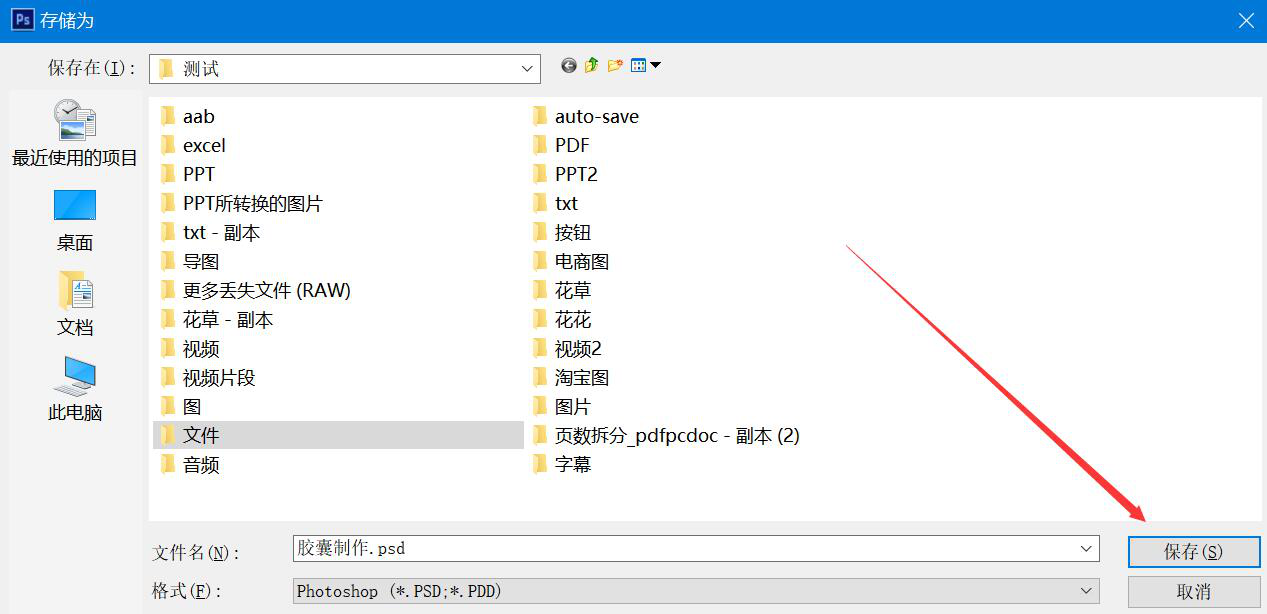
Task: Open the 格式 file type dropdown
Action: click(x=1086, y=591)
